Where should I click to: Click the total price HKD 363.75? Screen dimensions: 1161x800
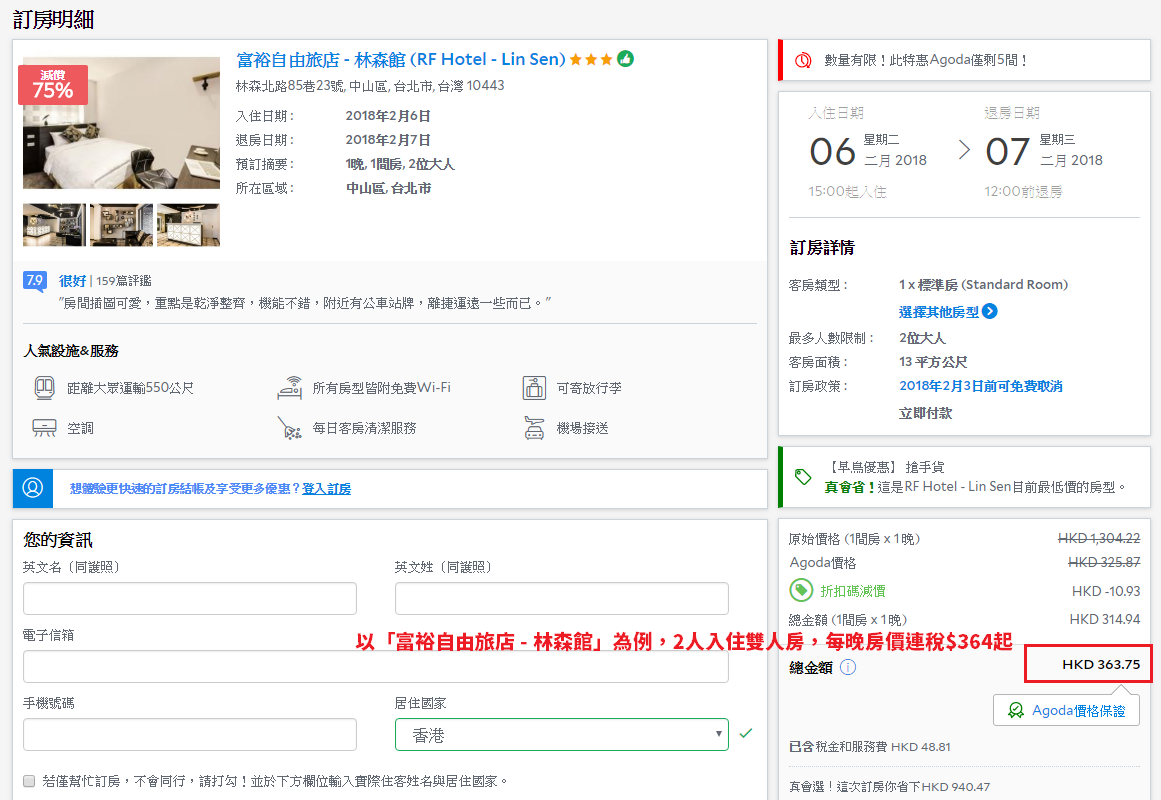click(x=1101, y=664)
